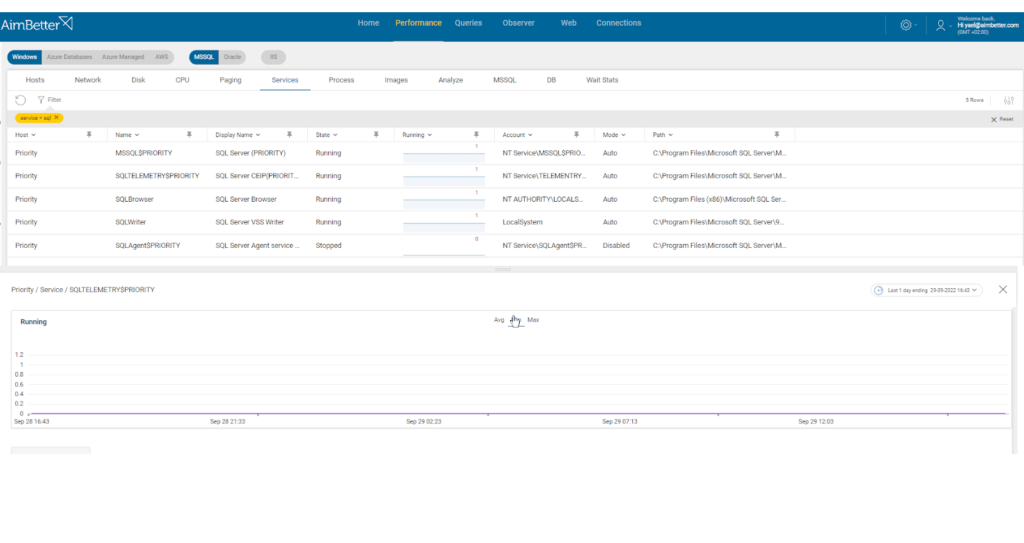The width and height of the screenshot is (1024, 543).
Task: Open the Mode column dropdown
Action: click(623, 135)
